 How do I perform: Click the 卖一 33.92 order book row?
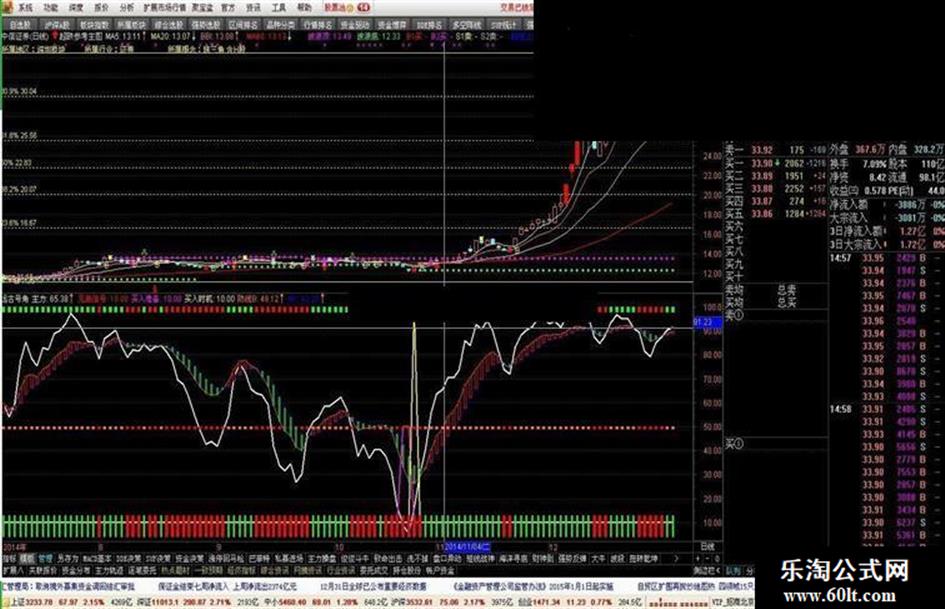point(774,150)
